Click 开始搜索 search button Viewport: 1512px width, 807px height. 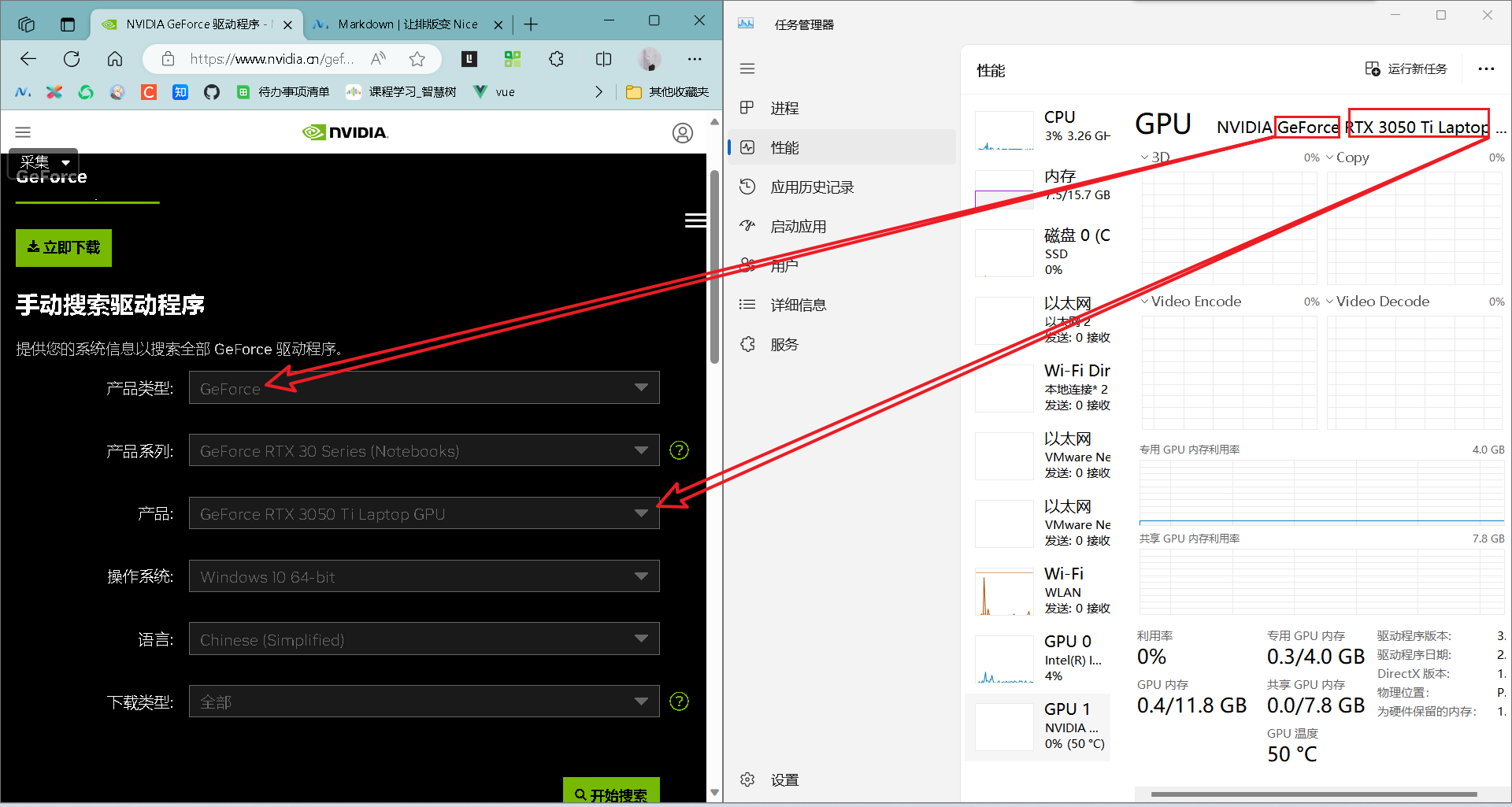pyautogui.click(x=611, y=790)
